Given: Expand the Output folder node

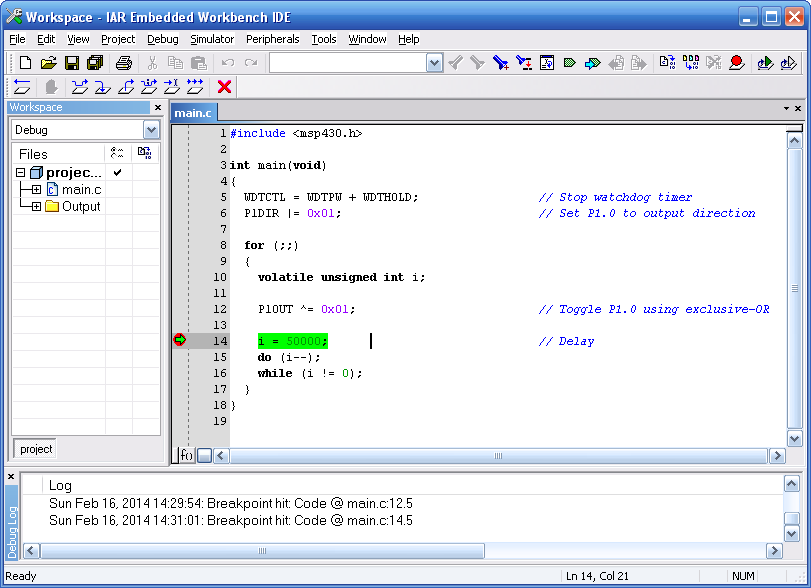Looking at the screenshot, I should pyautogui.click(x=36, y=207).
